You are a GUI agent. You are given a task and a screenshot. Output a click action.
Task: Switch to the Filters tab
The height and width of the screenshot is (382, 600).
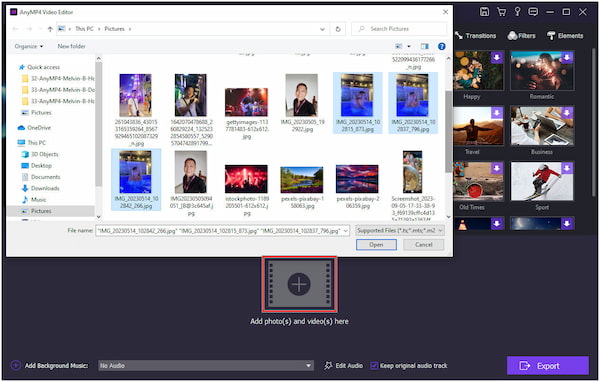(x=522, y=36)
